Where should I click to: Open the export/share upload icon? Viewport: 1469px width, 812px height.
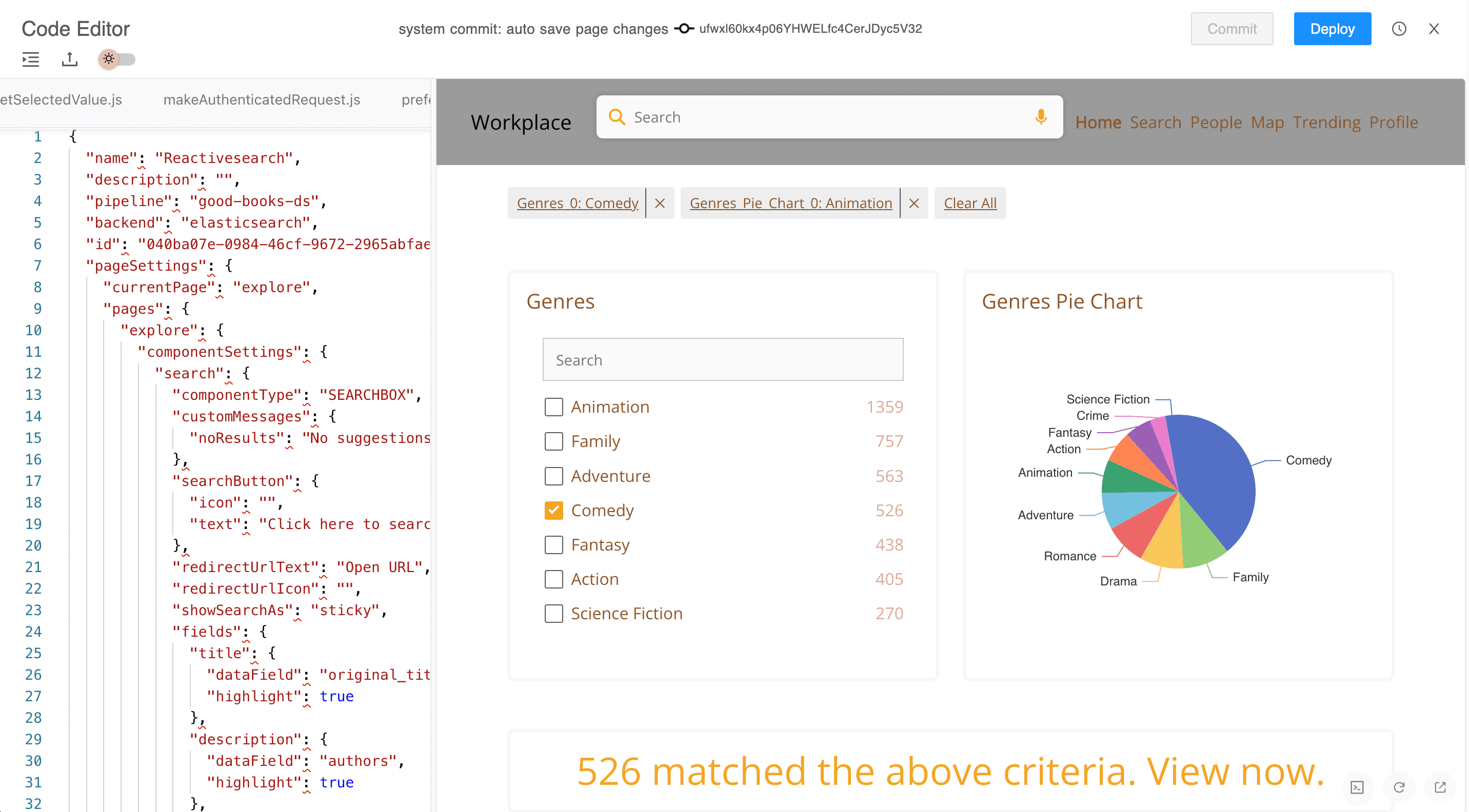(69, 59)
